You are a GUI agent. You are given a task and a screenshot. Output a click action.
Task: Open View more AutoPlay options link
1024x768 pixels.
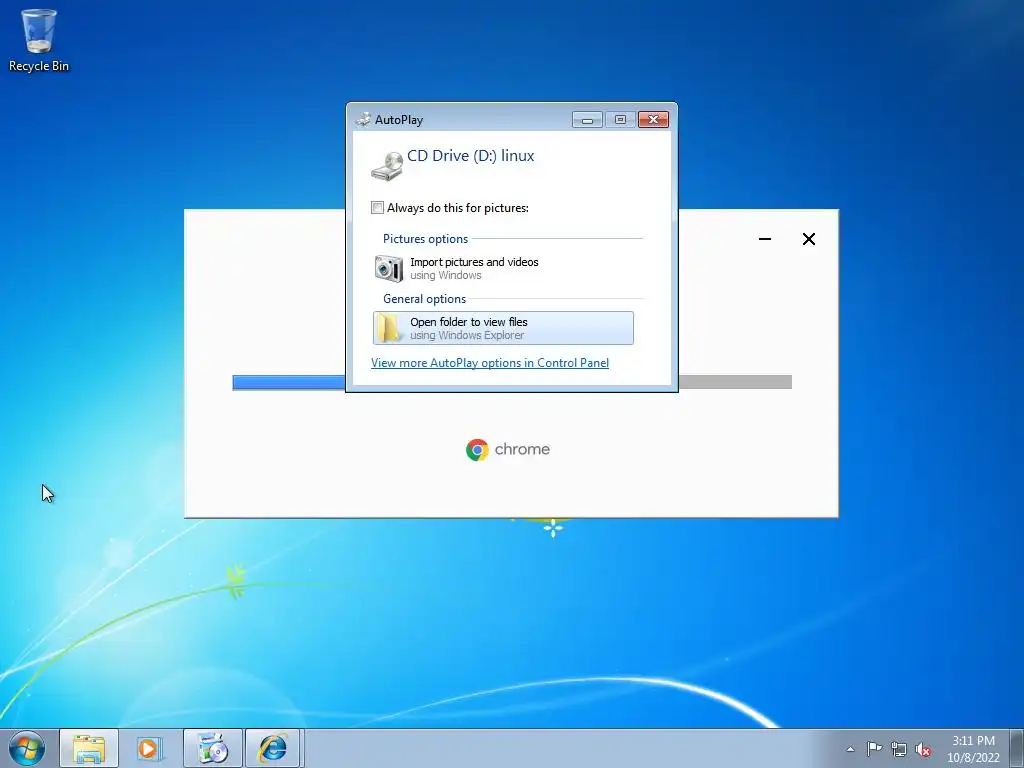tap(490, 363)
